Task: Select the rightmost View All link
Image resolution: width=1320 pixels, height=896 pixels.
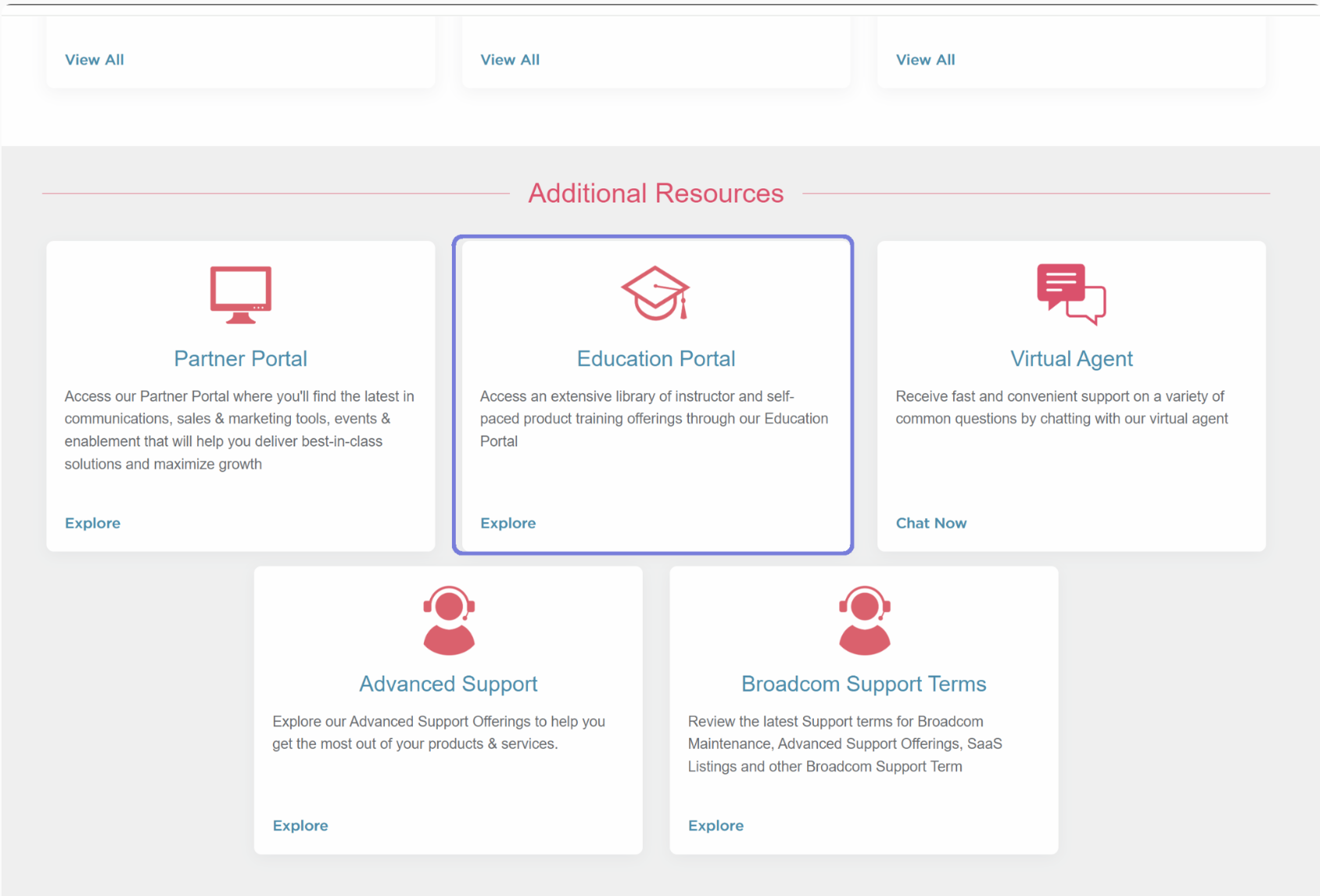Action: pyautogui.click(x=926, y=59)
